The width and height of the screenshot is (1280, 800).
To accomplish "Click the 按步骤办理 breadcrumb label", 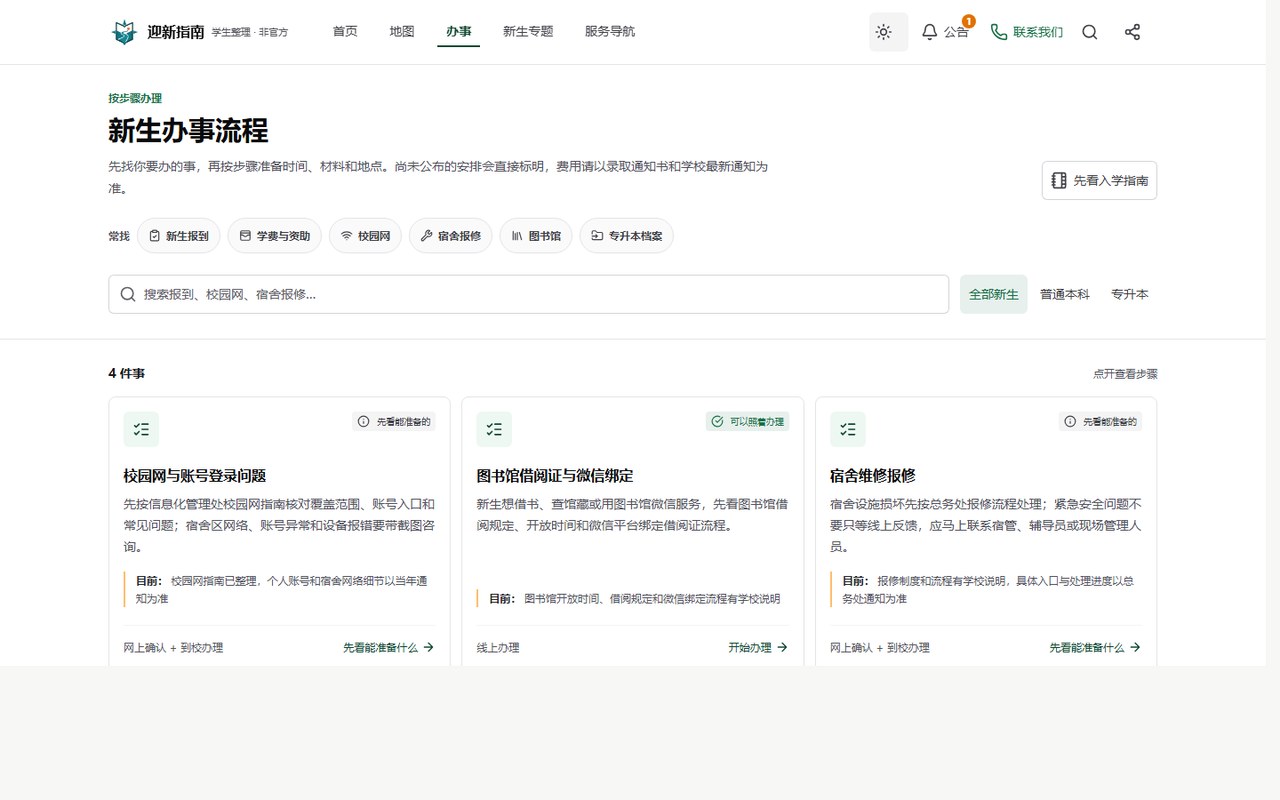I will click(135, 98).
